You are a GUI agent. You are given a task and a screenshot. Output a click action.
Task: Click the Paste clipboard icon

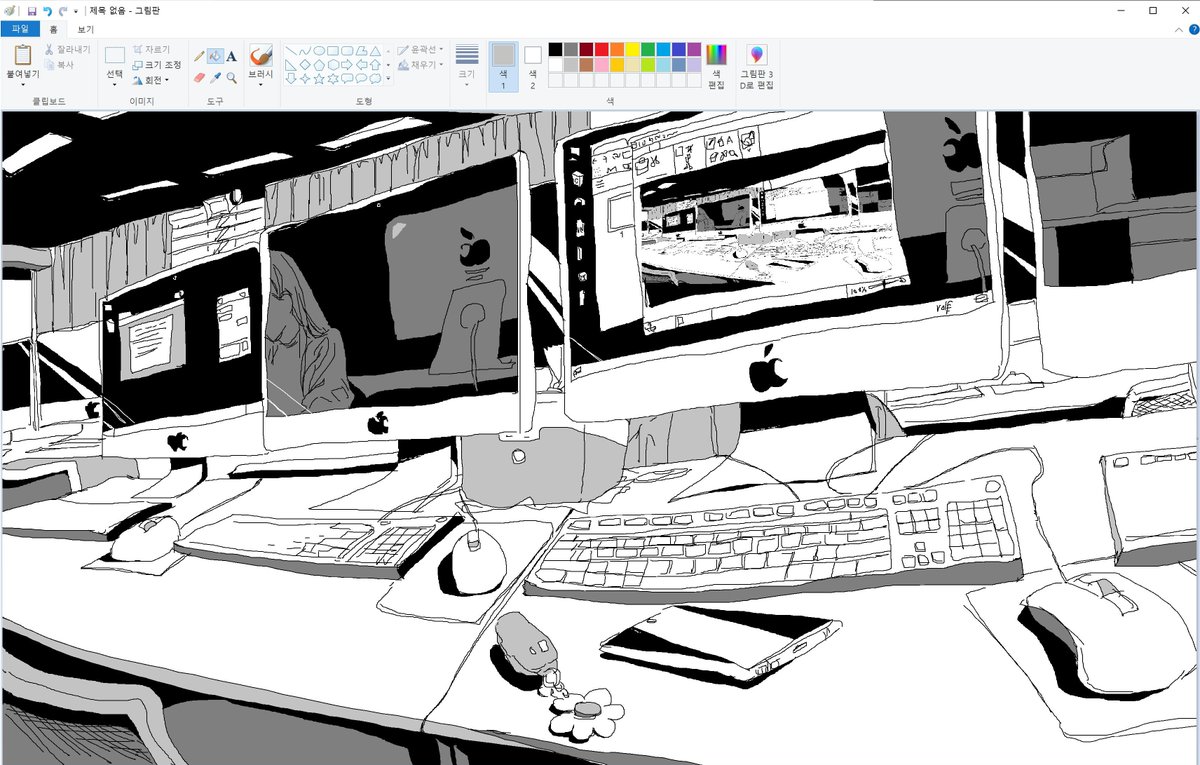pyautogui.click(x=22, y=55)
